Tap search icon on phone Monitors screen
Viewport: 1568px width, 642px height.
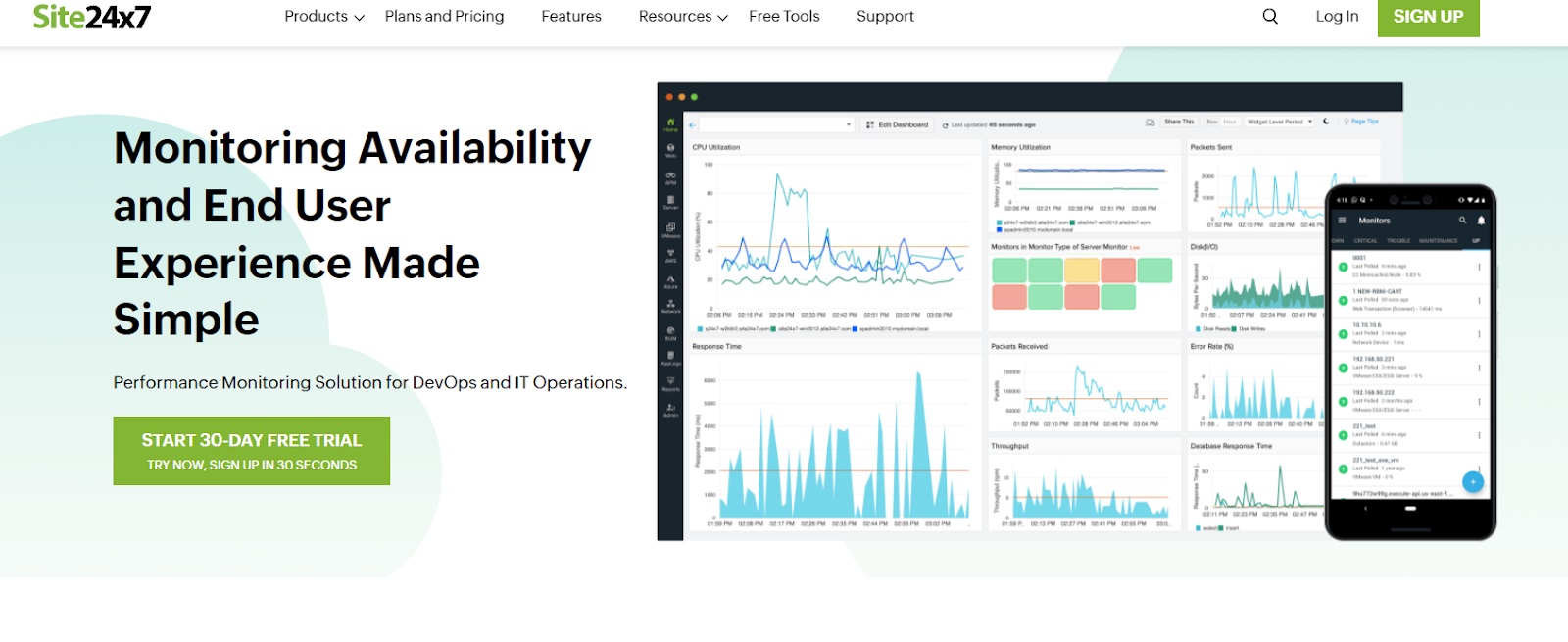pos(1462,221)
